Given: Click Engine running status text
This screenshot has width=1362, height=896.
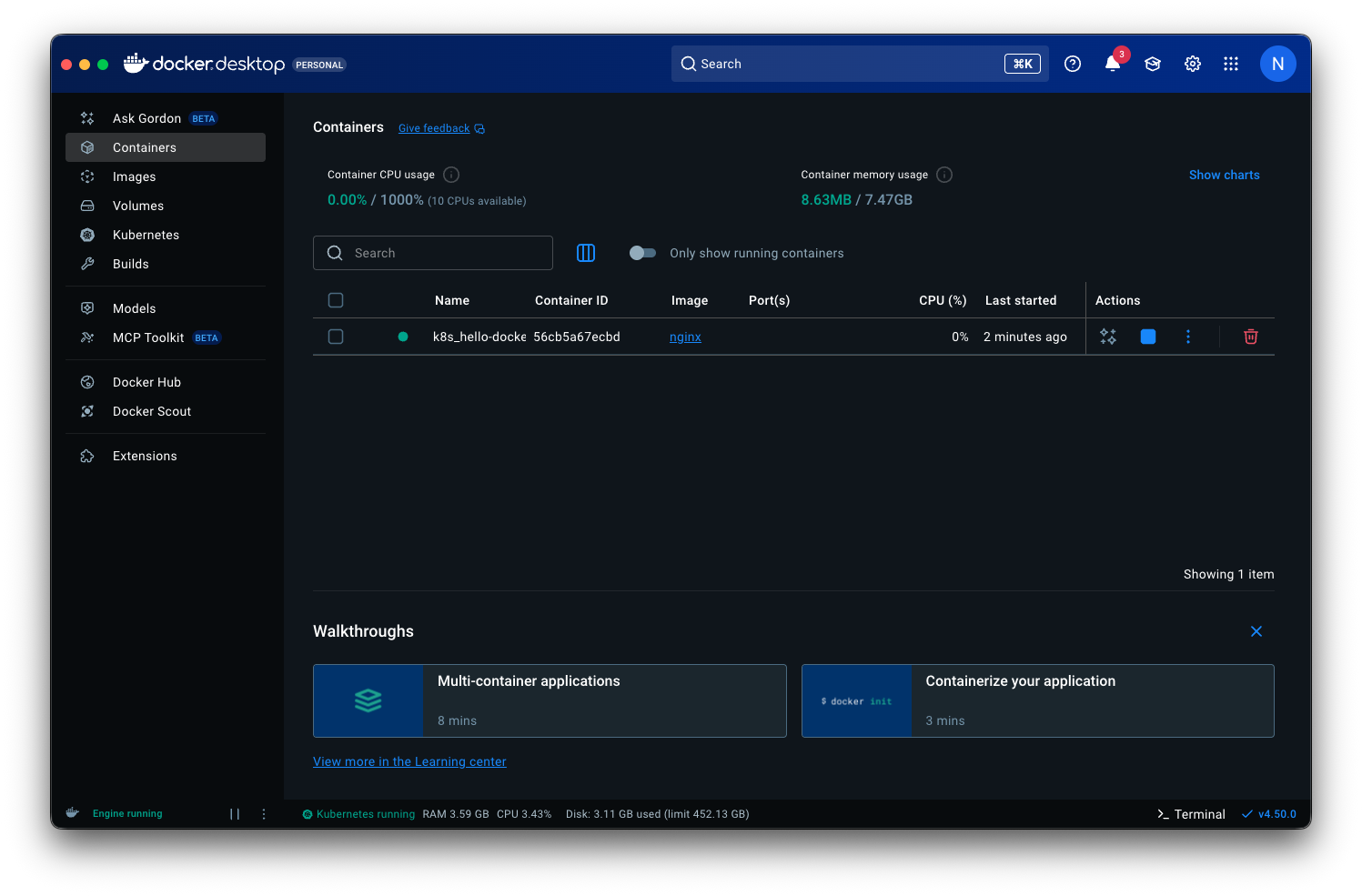Looking at the screenshot, I should point(127,813).
